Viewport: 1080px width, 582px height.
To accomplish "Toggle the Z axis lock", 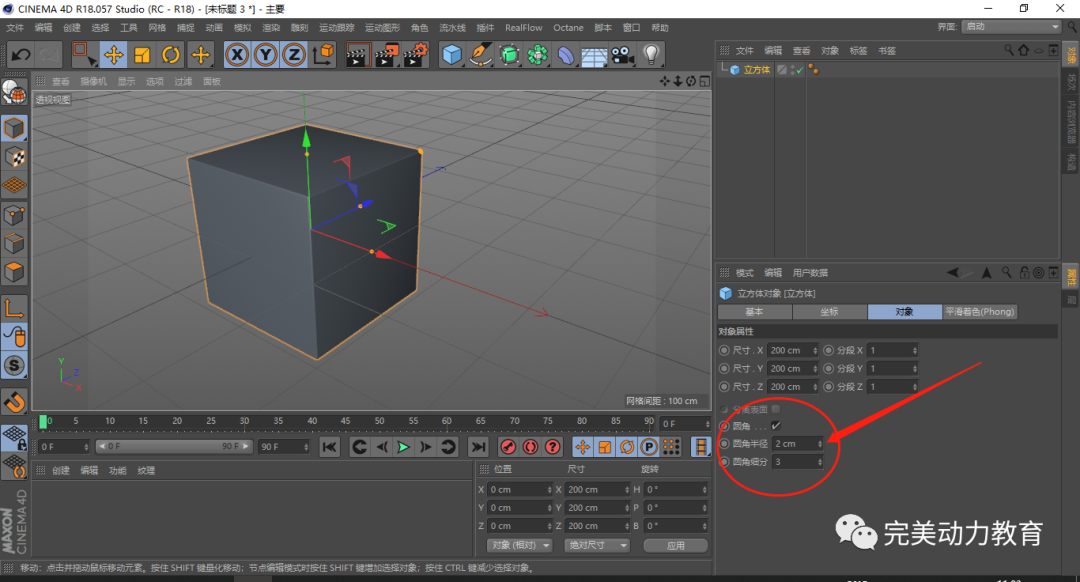I will pyautogui.click(x=293, y=55).
